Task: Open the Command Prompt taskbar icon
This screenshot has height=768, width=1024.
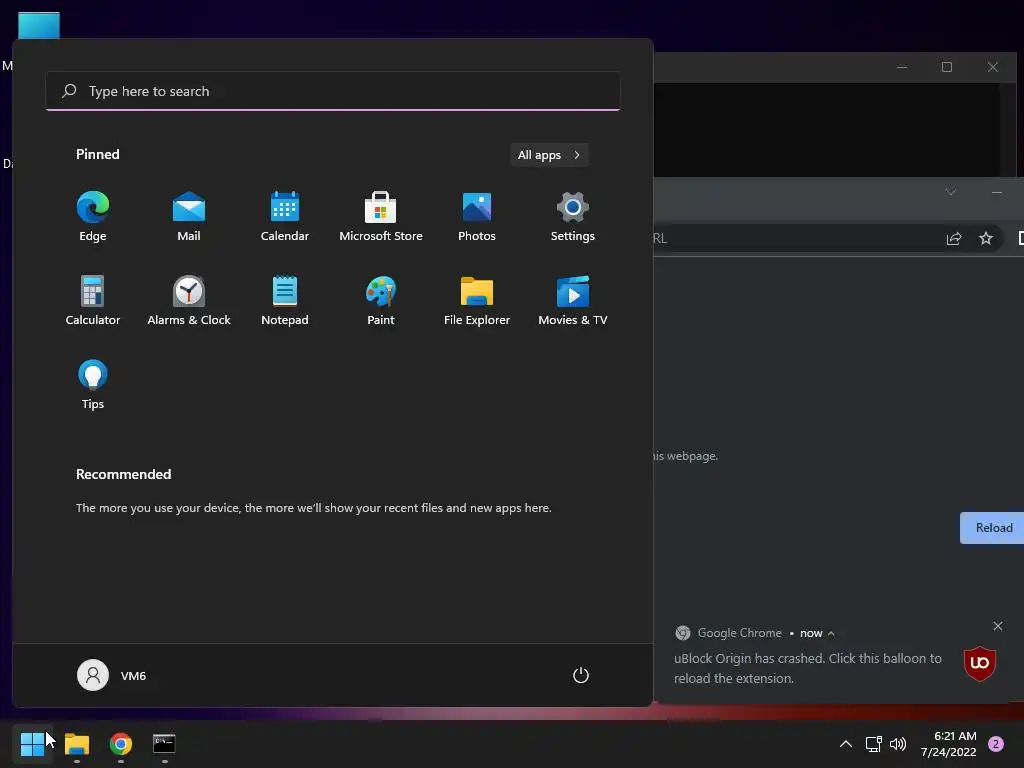Action: pos(164,743)
